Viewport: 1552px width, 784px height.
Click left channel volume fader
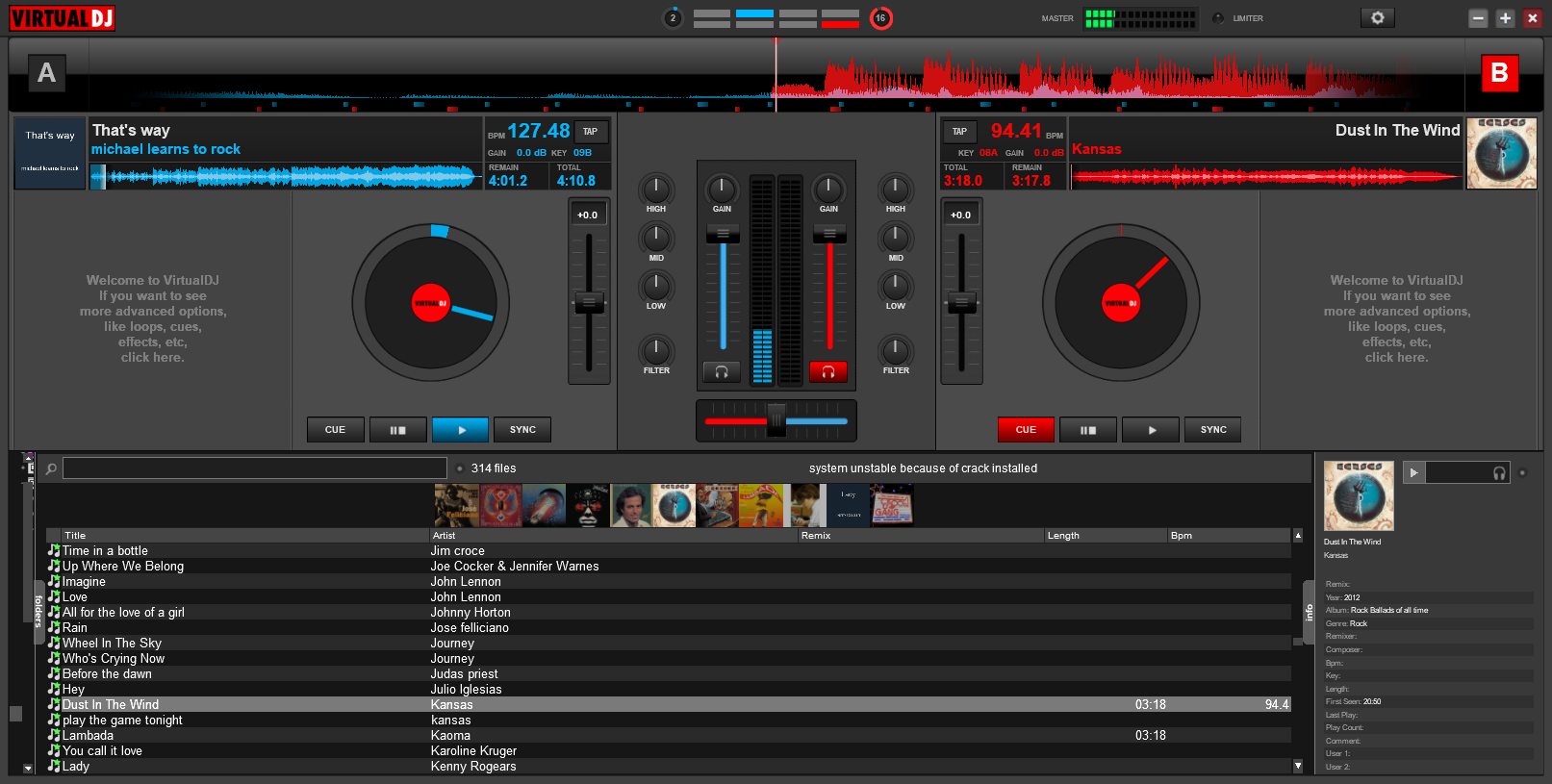pyautogui.click(x=723, y=234)
